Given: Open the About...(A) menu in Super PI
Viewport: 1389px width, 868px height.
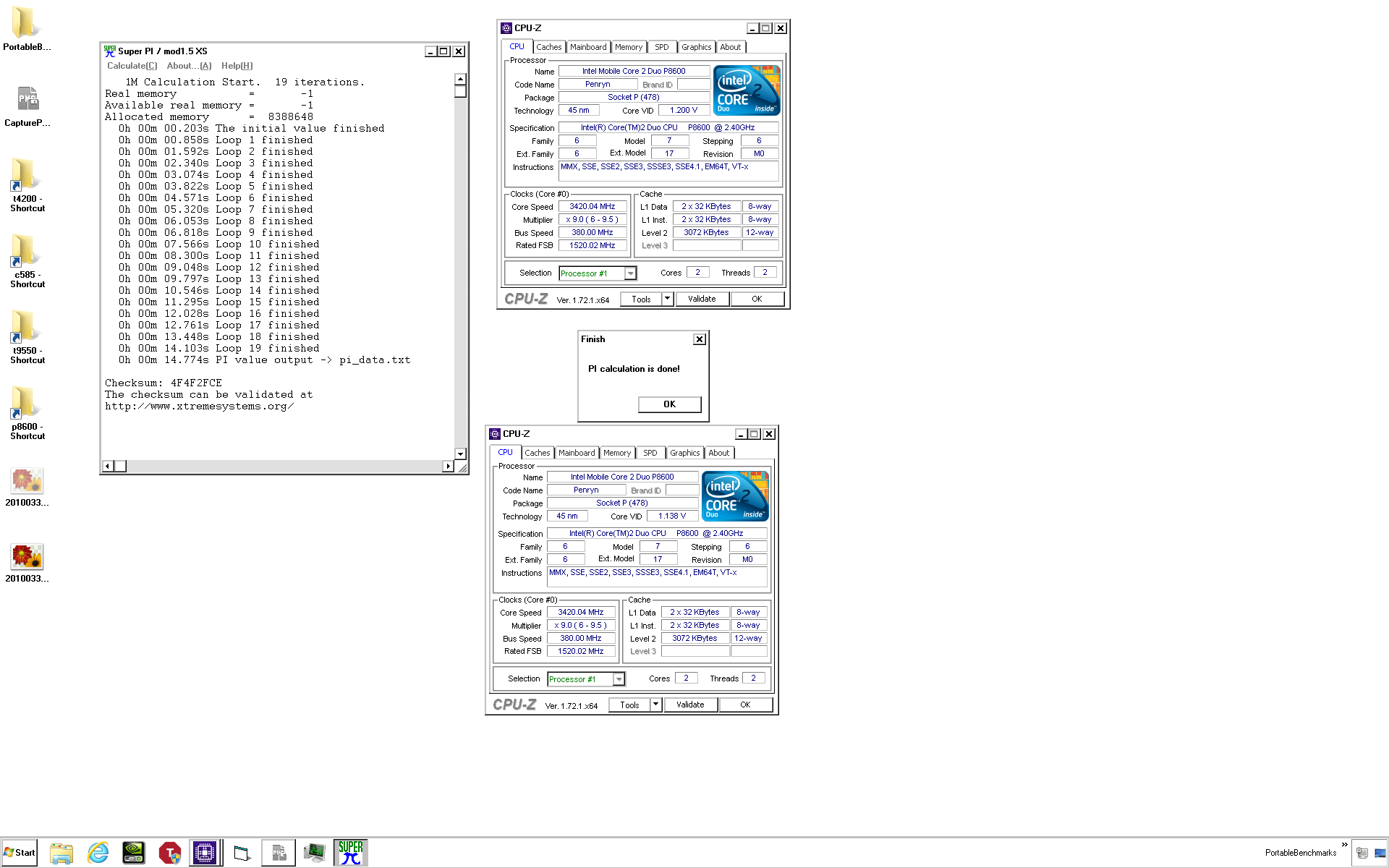Looking at the screenshot, I should tap(189, 66).
